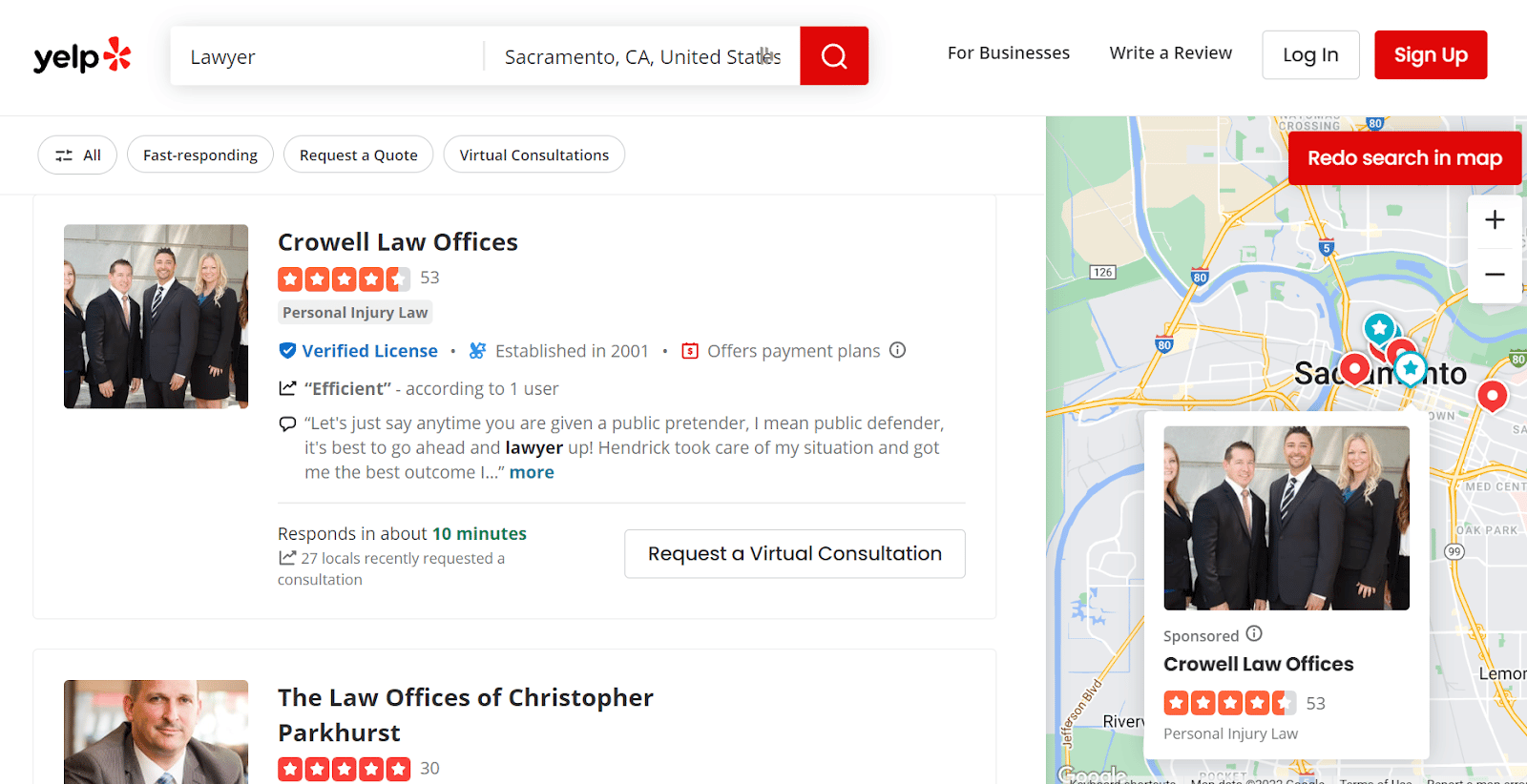Open The Law Offices of Christopher Parkhurst listing

point(466,715)
